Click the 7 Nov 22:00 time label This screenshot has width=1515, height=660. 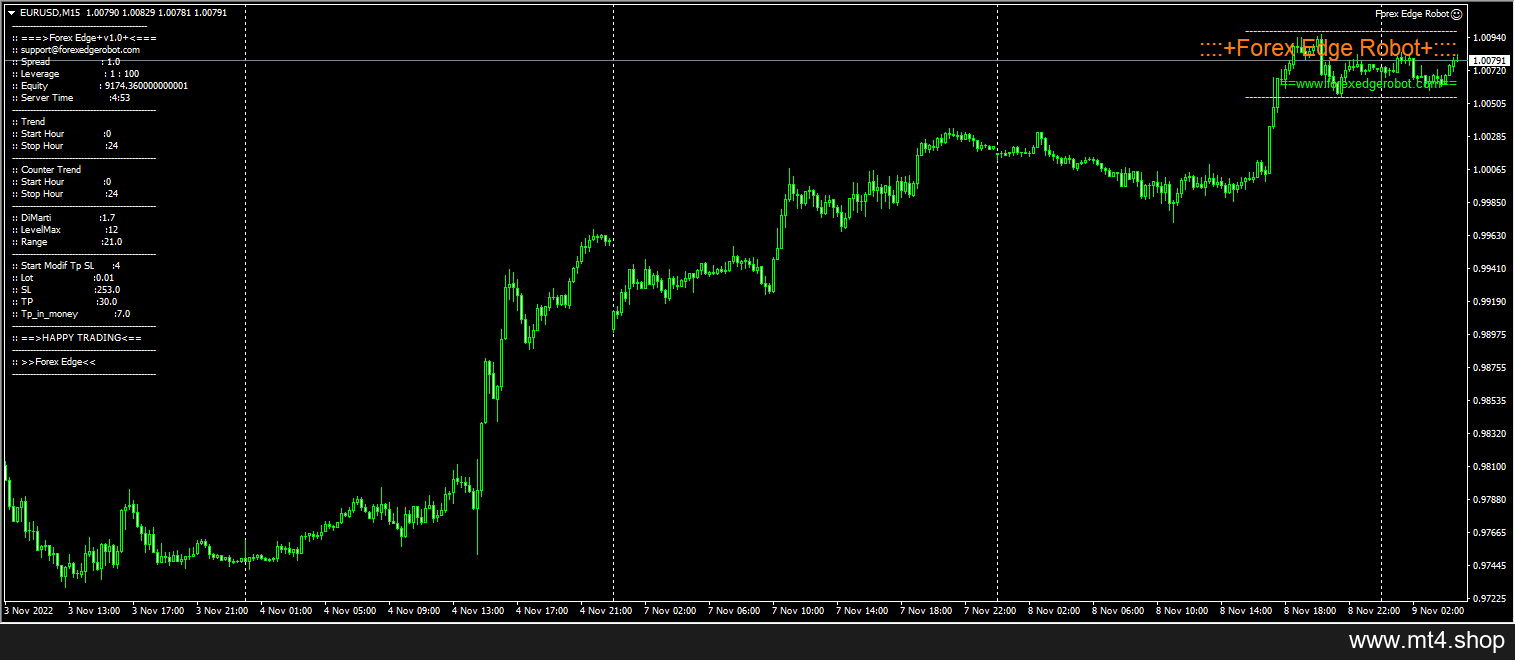coord(990,609)
